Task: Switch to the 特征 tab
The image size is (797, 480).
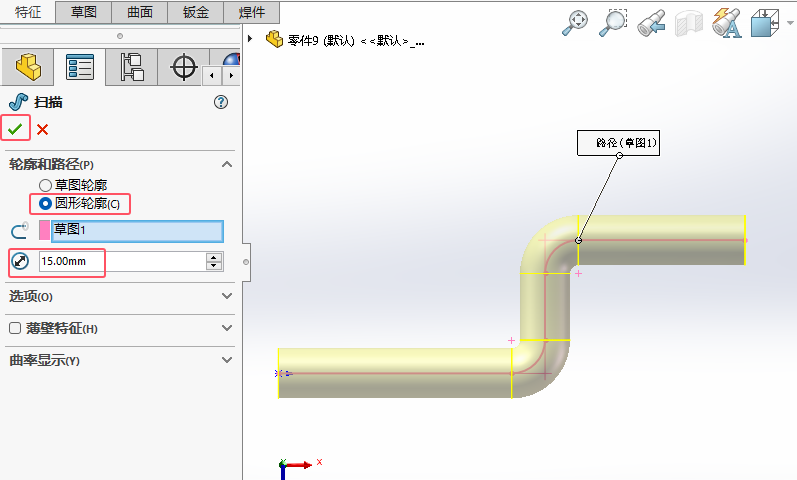Action: 27,12
